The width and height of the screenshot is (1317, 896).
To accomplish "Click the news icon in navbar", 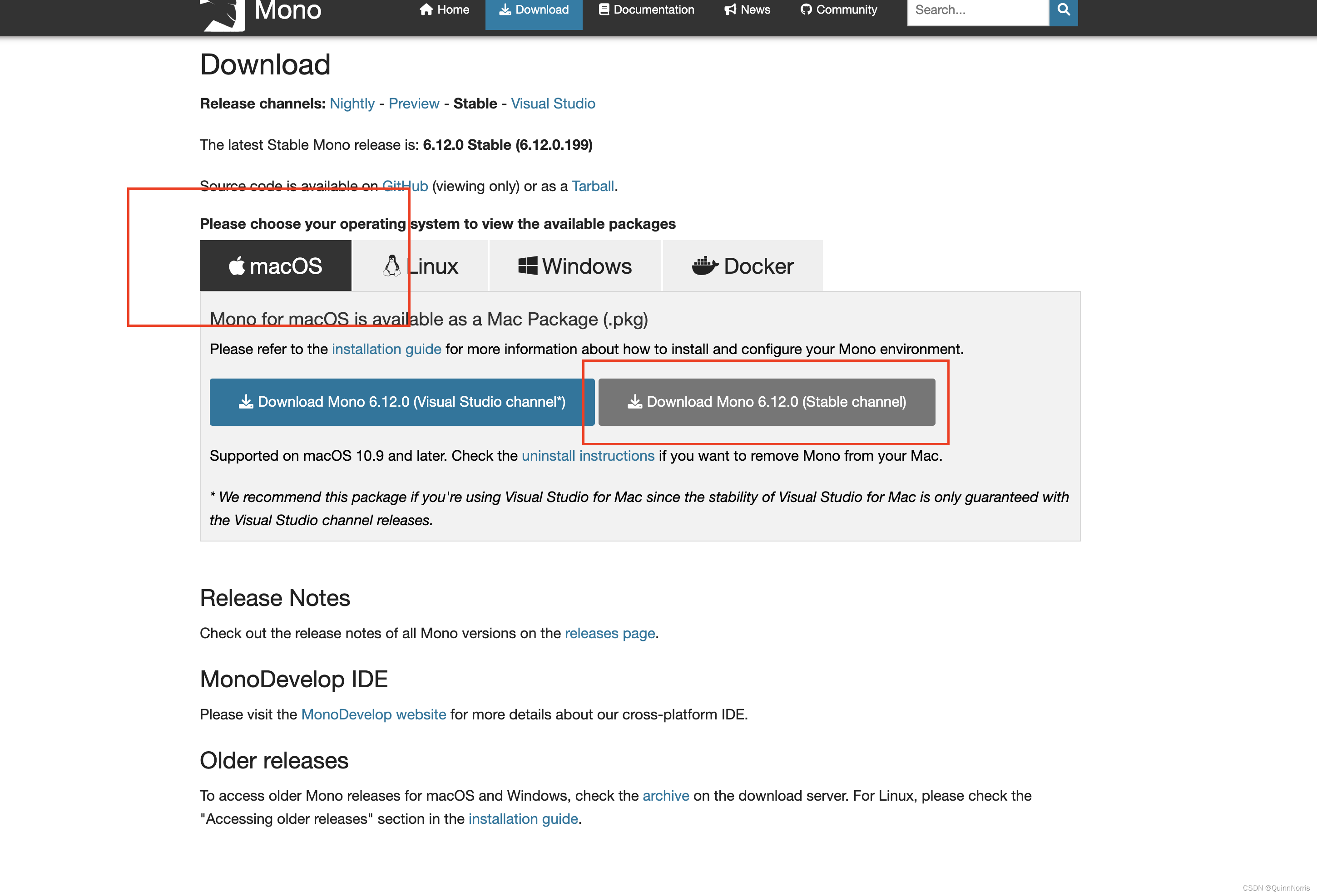I will pyautogui.click(x=729, y=10).
